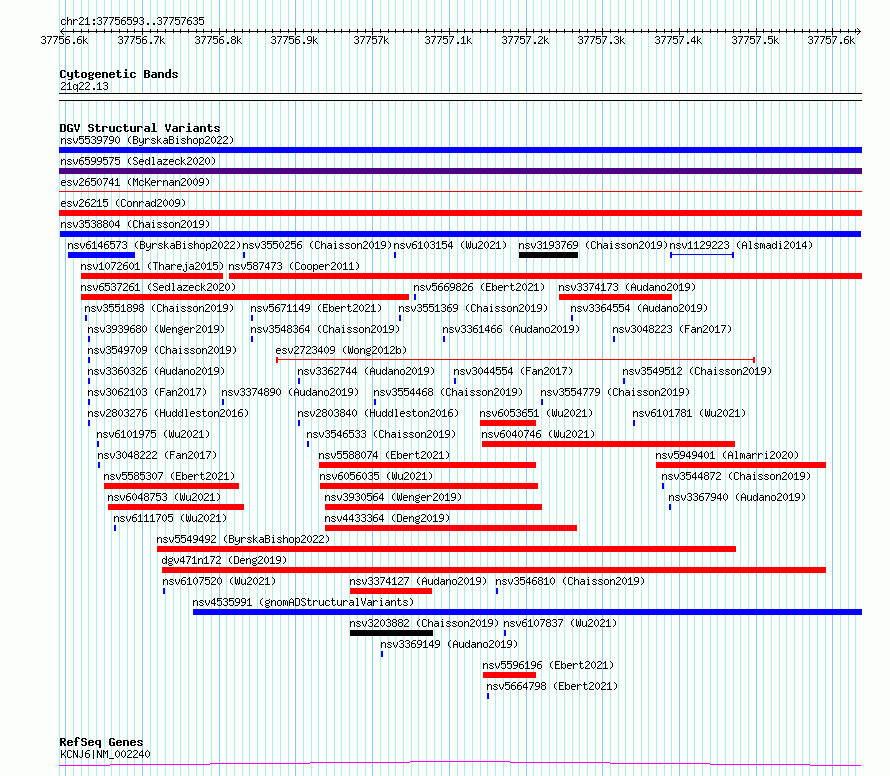Select nsv3544872 (Chaisson2019) variant
Viewport: 890px width, 776px height.
(x=736, y=476)
